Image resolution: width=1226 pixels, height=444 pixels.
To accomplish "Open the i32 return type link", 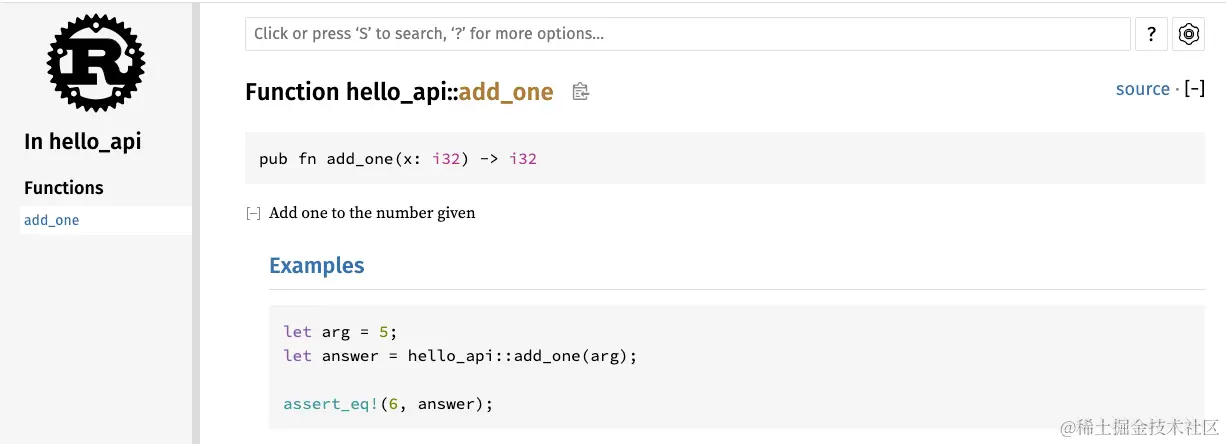I will coord(523,159).
